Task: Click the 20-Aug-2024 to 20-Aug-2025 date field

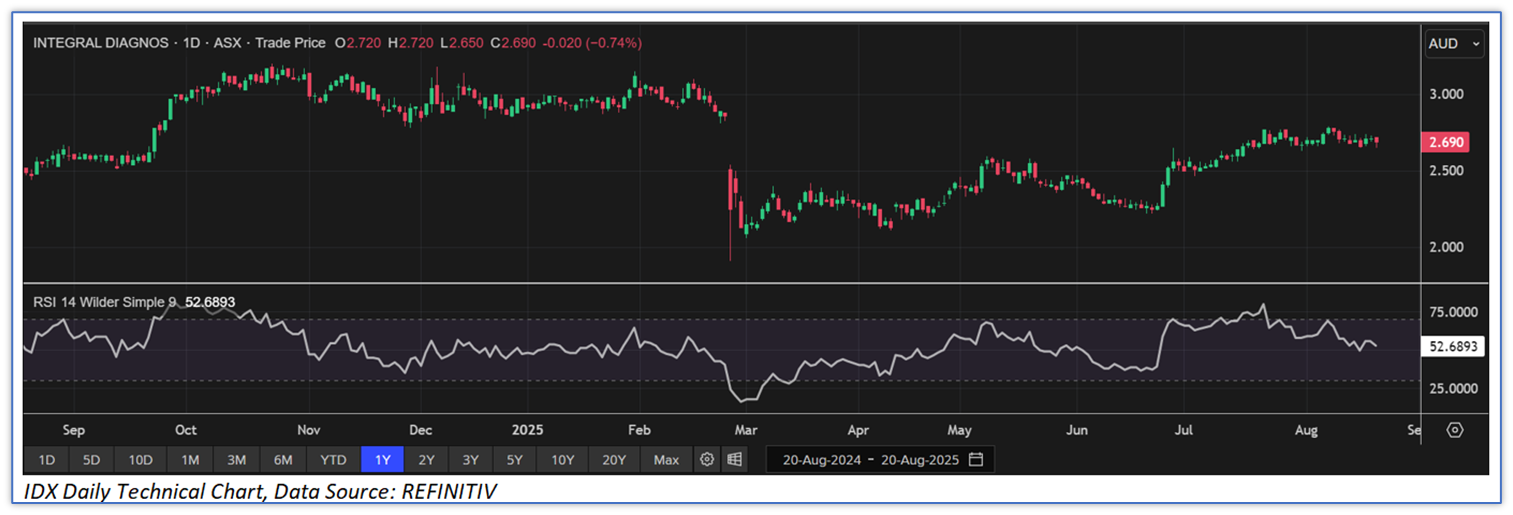Action: 870,460
